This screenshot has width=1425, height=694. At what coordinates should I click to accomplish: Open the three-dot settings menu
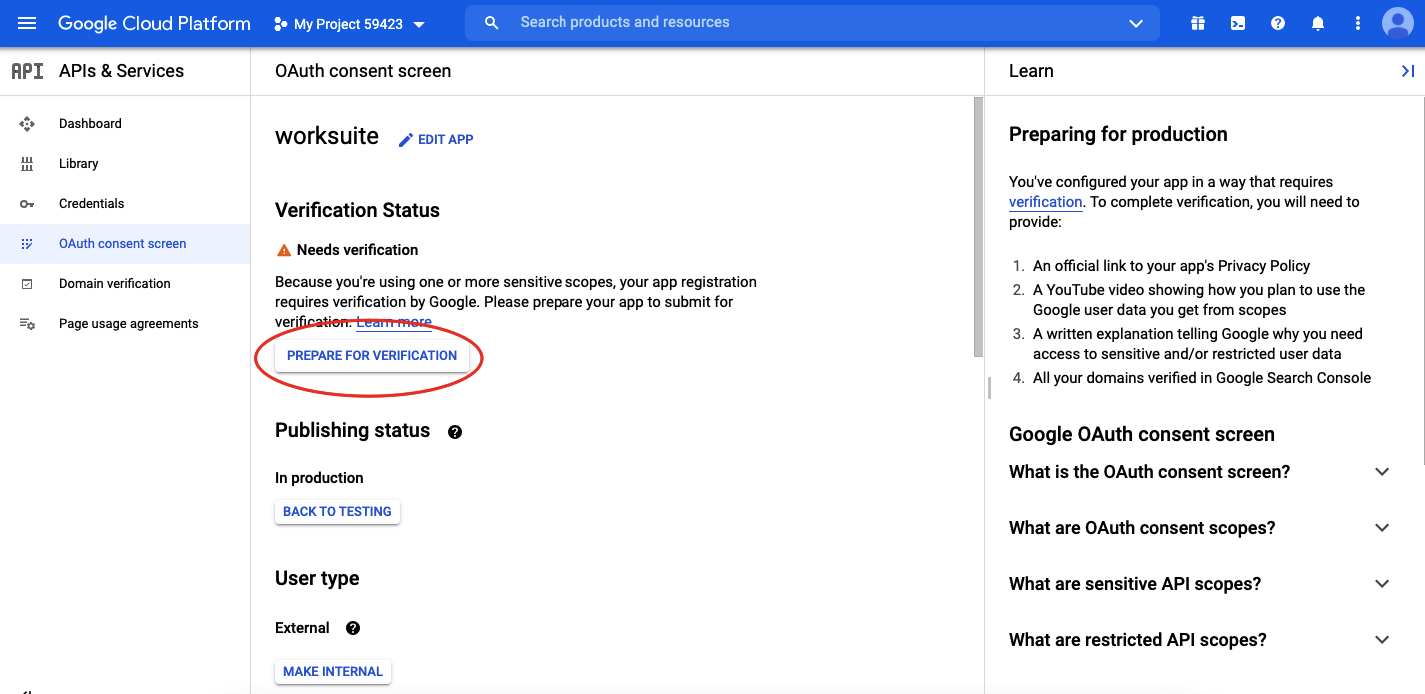(x=1357, y=23)
